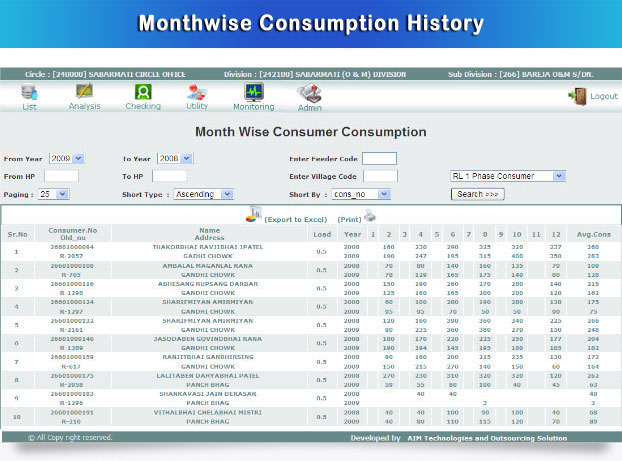This screenshot has width=622, height=461.
Task: Click the Logout door icon
Action: point(578,95)
